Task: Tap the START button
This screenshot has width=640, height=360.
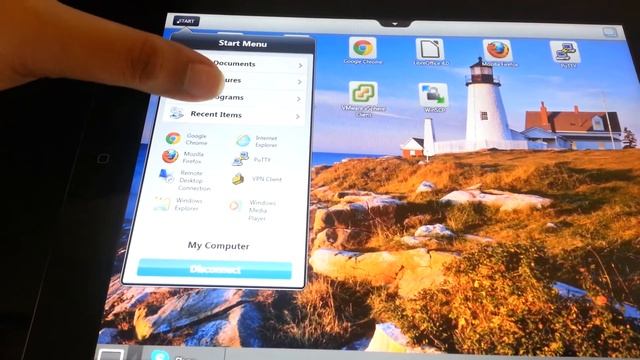Action: (x=186, y=21)
